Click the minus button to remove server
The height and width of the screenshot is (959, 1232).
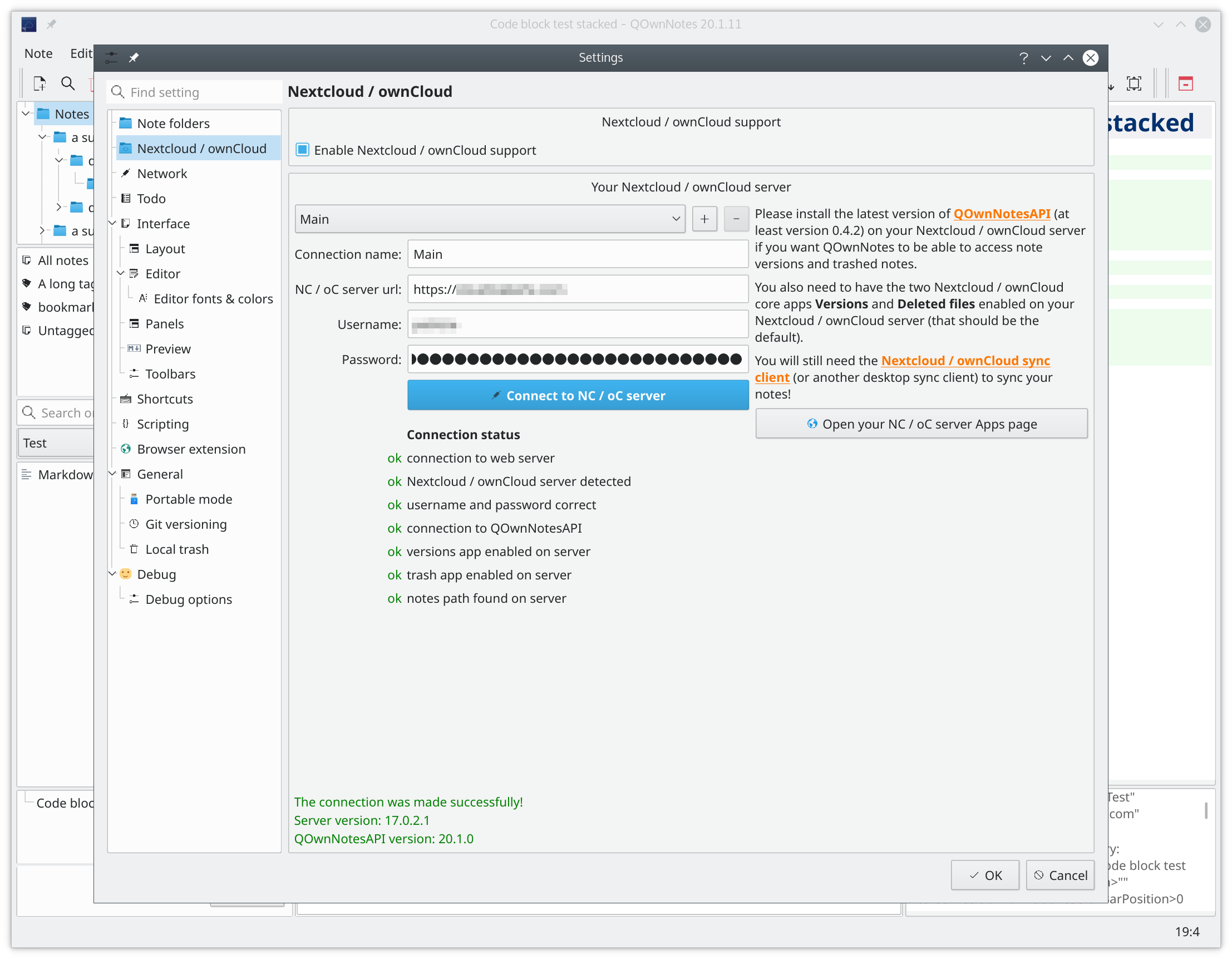736,219
